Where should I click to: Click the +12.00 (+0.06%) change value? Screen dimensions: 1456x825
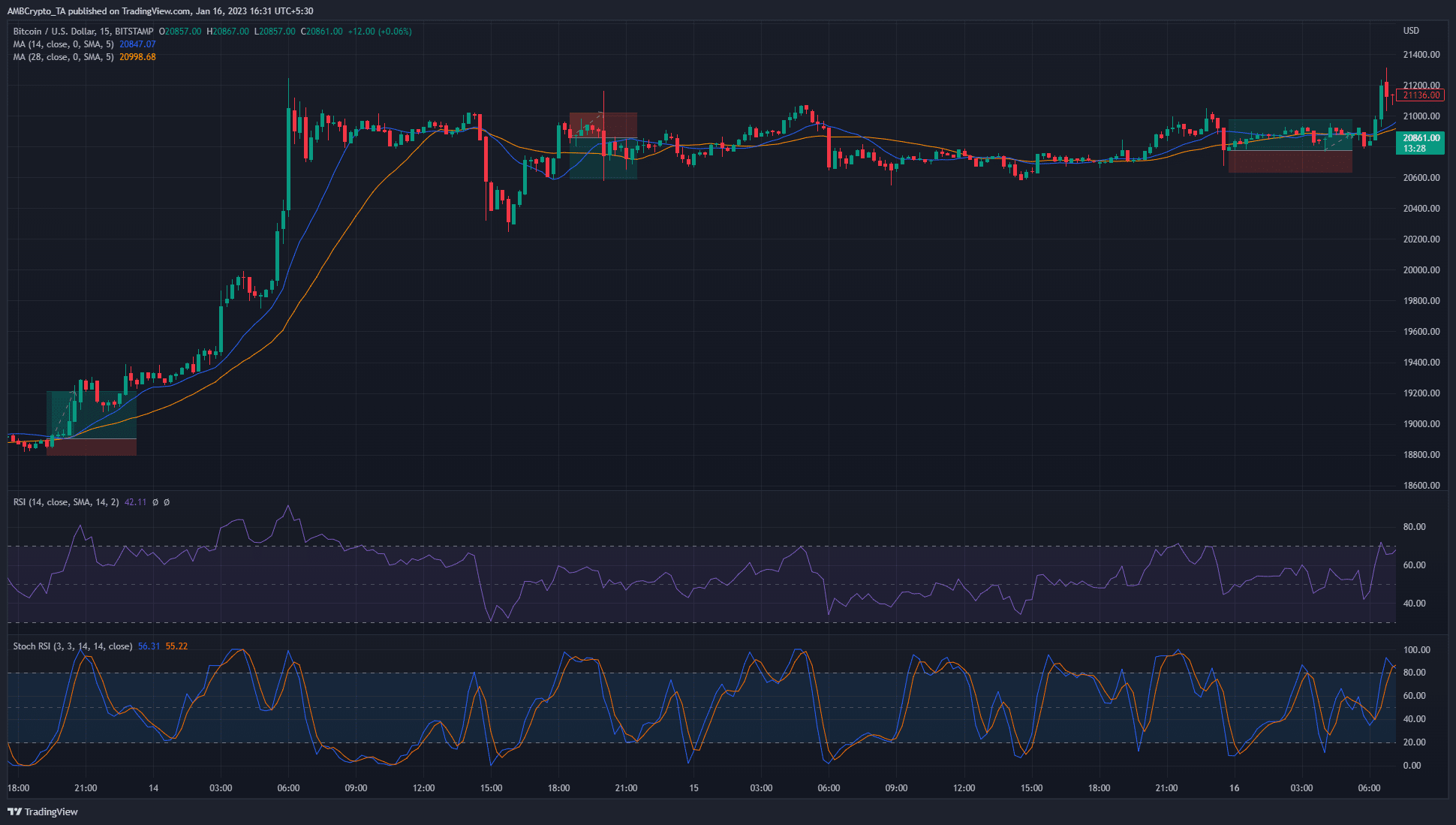380,32
